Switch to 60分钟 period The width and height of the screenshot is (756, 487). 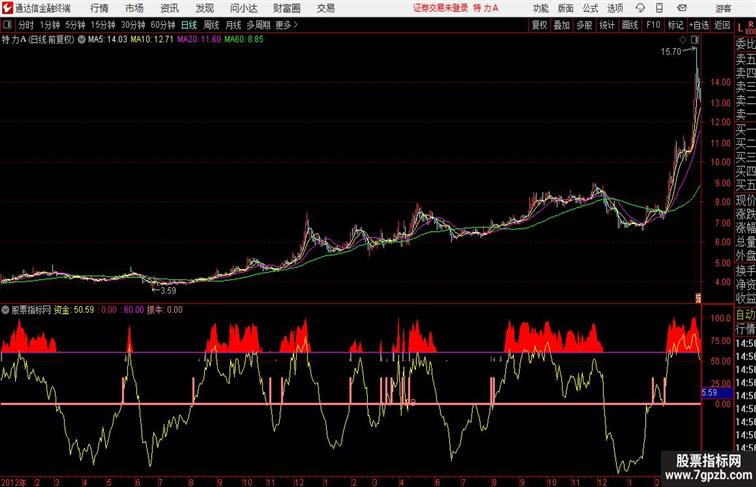[162, 25]
